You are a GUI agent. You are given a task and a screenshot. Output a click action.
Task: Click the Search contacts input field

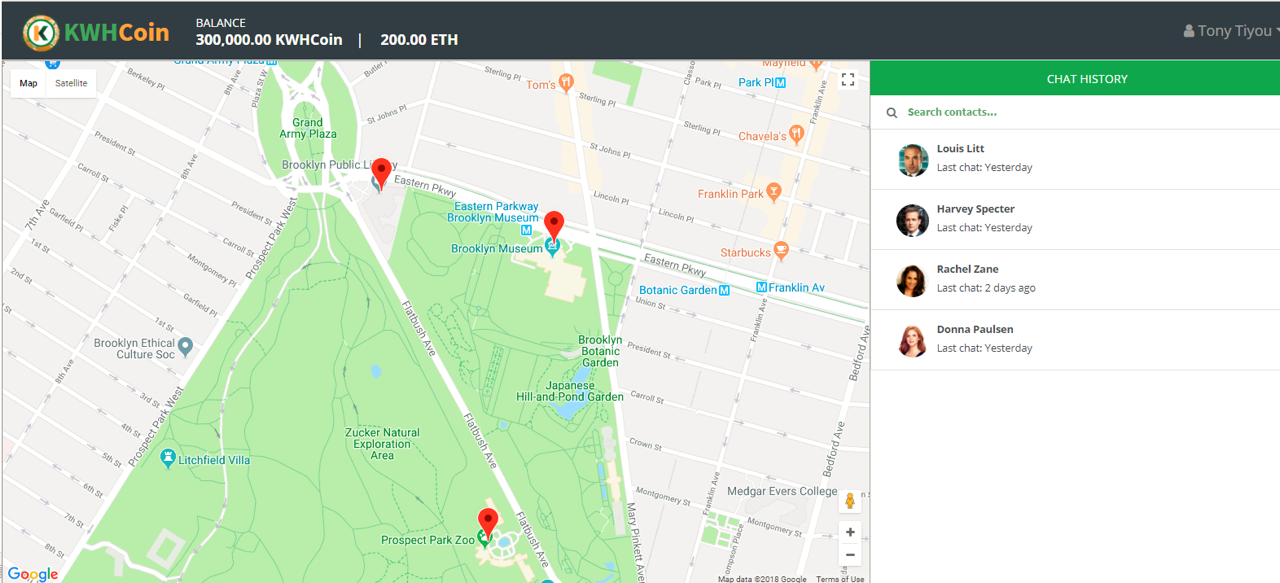pyautogui.click(x=1080, y=112)
